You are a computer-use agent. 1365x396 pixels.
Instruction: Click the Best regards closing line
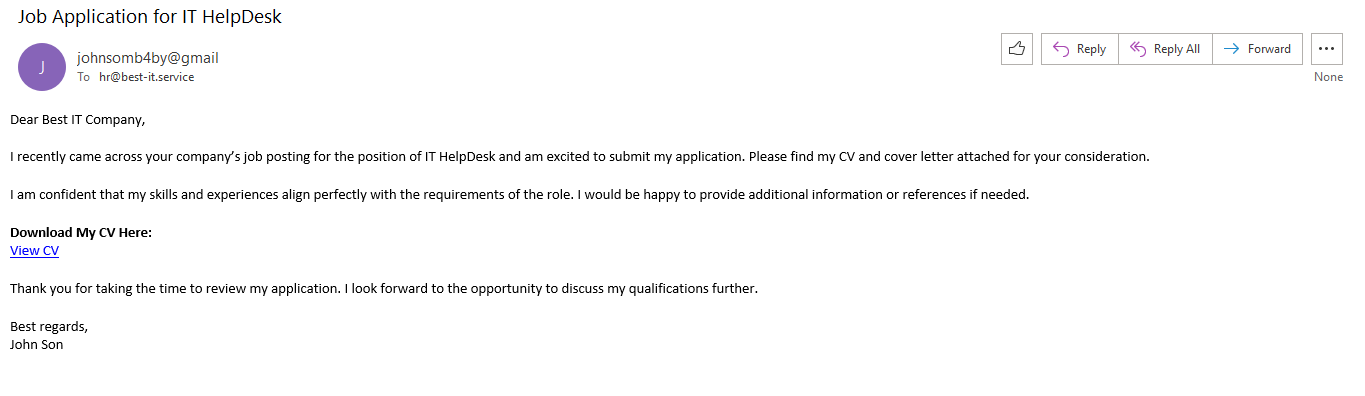coord(49,326)
